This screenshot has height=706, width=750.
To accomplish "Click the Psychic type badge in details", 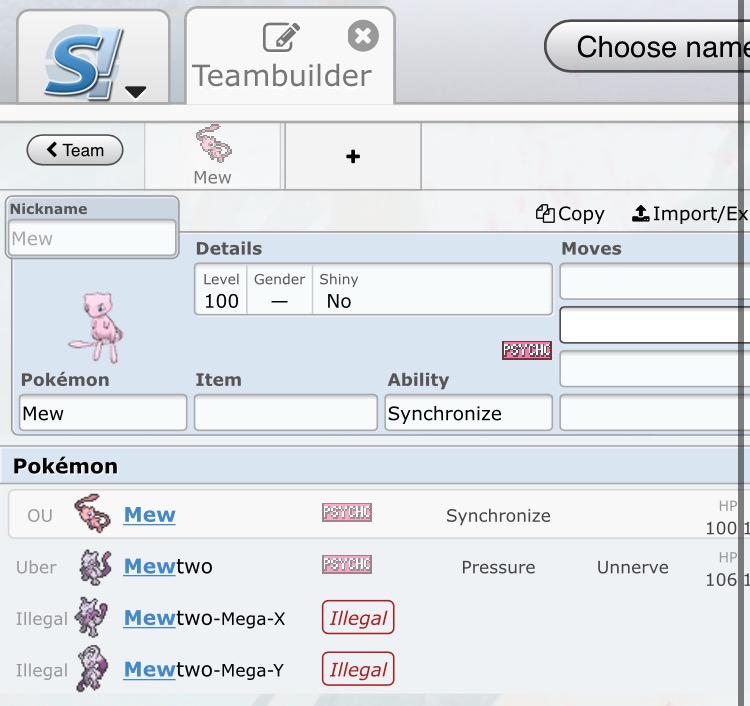I will (527, 350).
